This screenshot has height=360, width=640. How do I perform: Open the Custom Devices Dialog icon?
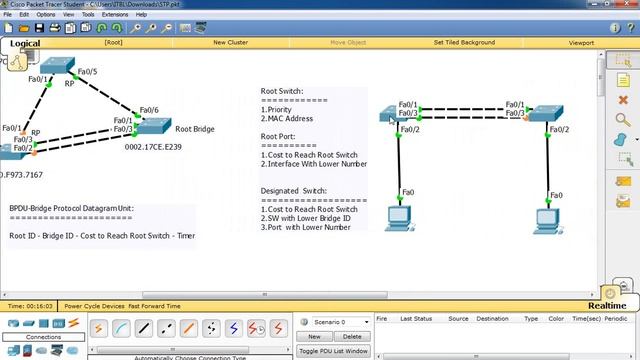(200, 27)
